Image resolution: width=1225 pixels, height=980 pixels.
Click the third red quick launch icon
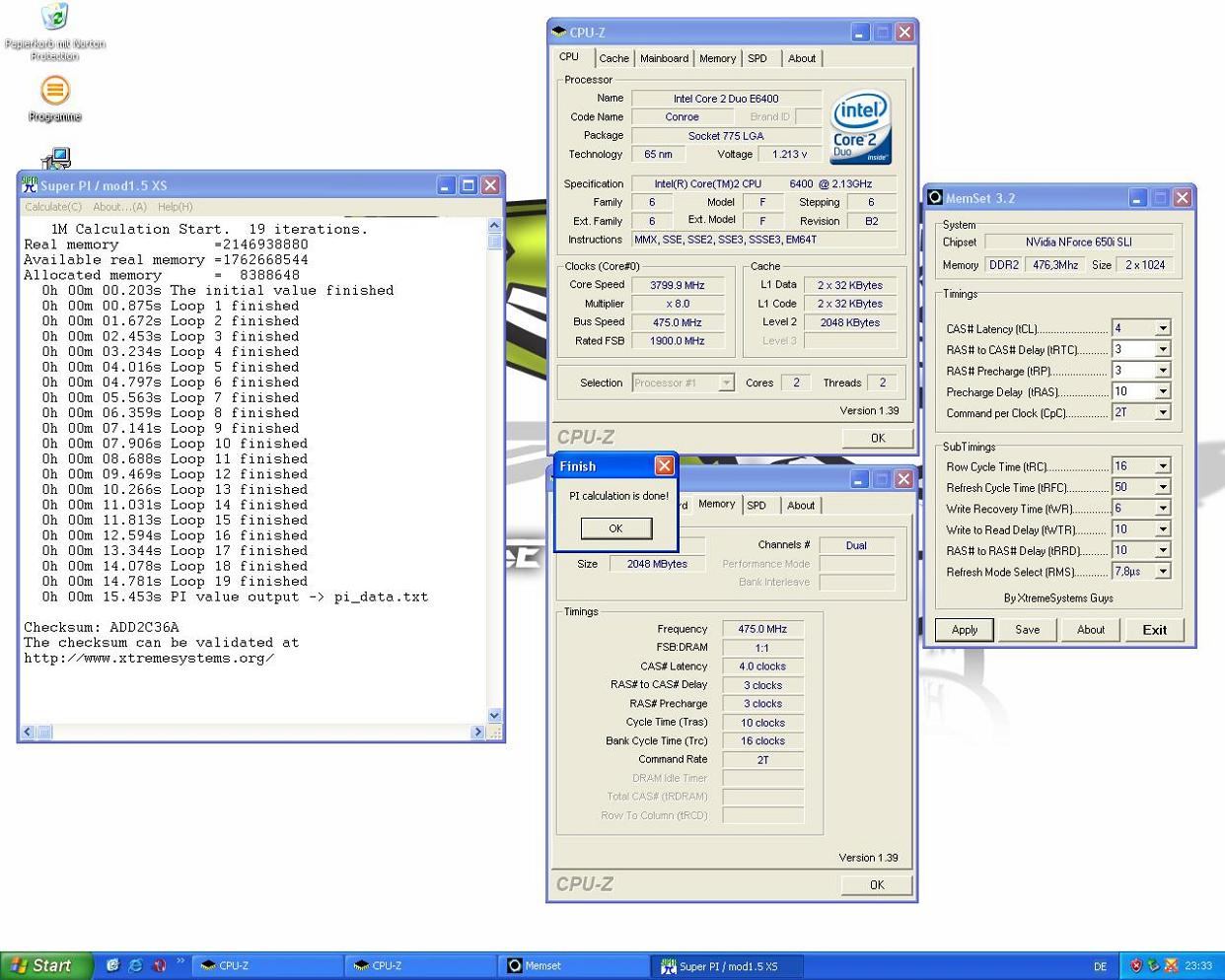(159, 966)
